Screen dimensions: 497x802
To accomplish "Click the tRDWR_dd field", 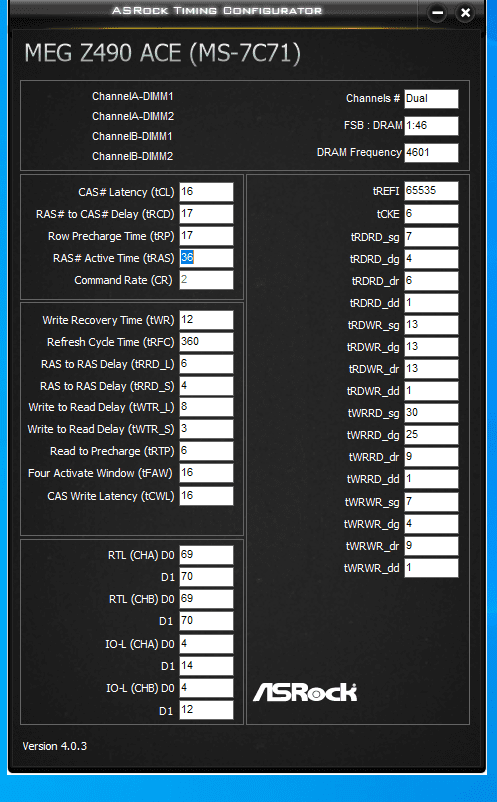I will pyautogui.click(x=431, y=391).
